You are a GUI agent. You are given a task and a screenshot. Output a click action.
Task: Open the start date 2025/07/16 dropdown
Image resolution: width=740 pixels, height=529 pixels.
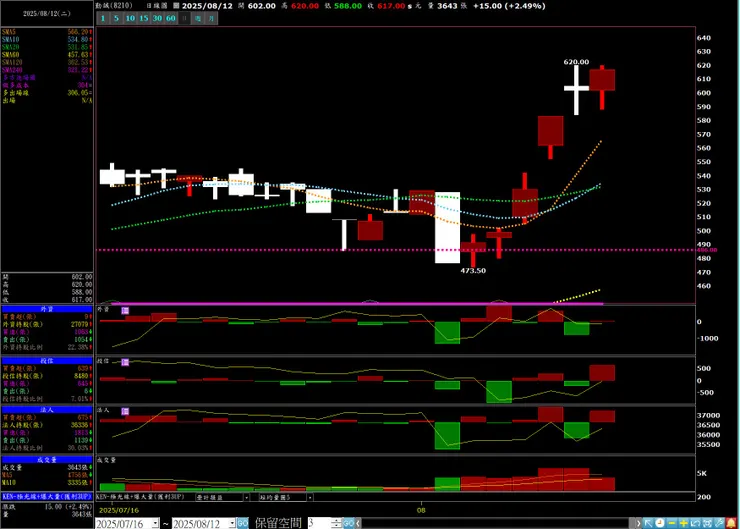click(x=156, y=523)
